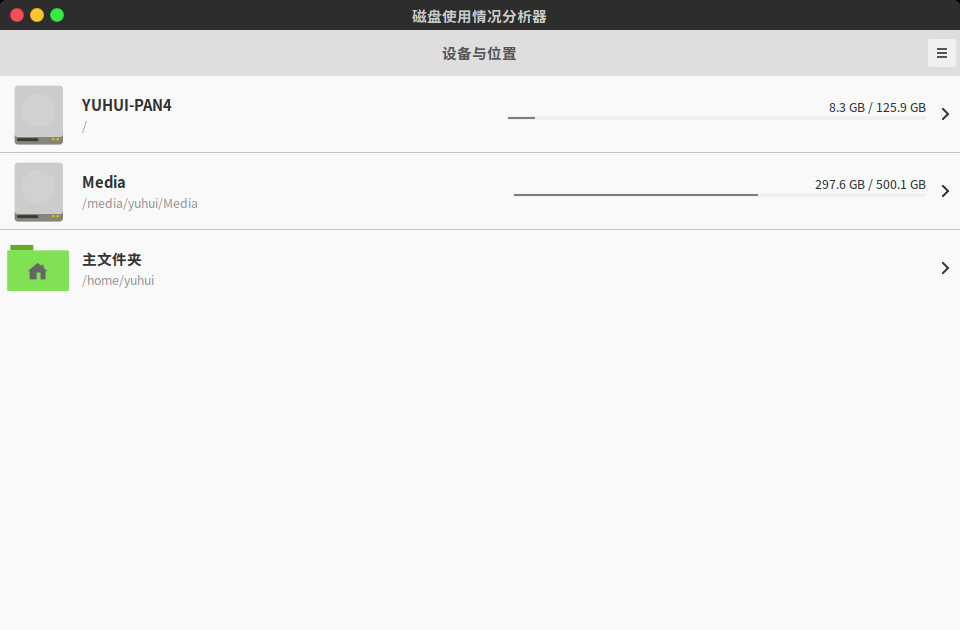Click the 297.6 GB / 500.1 GB usage text
The image size is (960, 630).
tap(870, 185)
